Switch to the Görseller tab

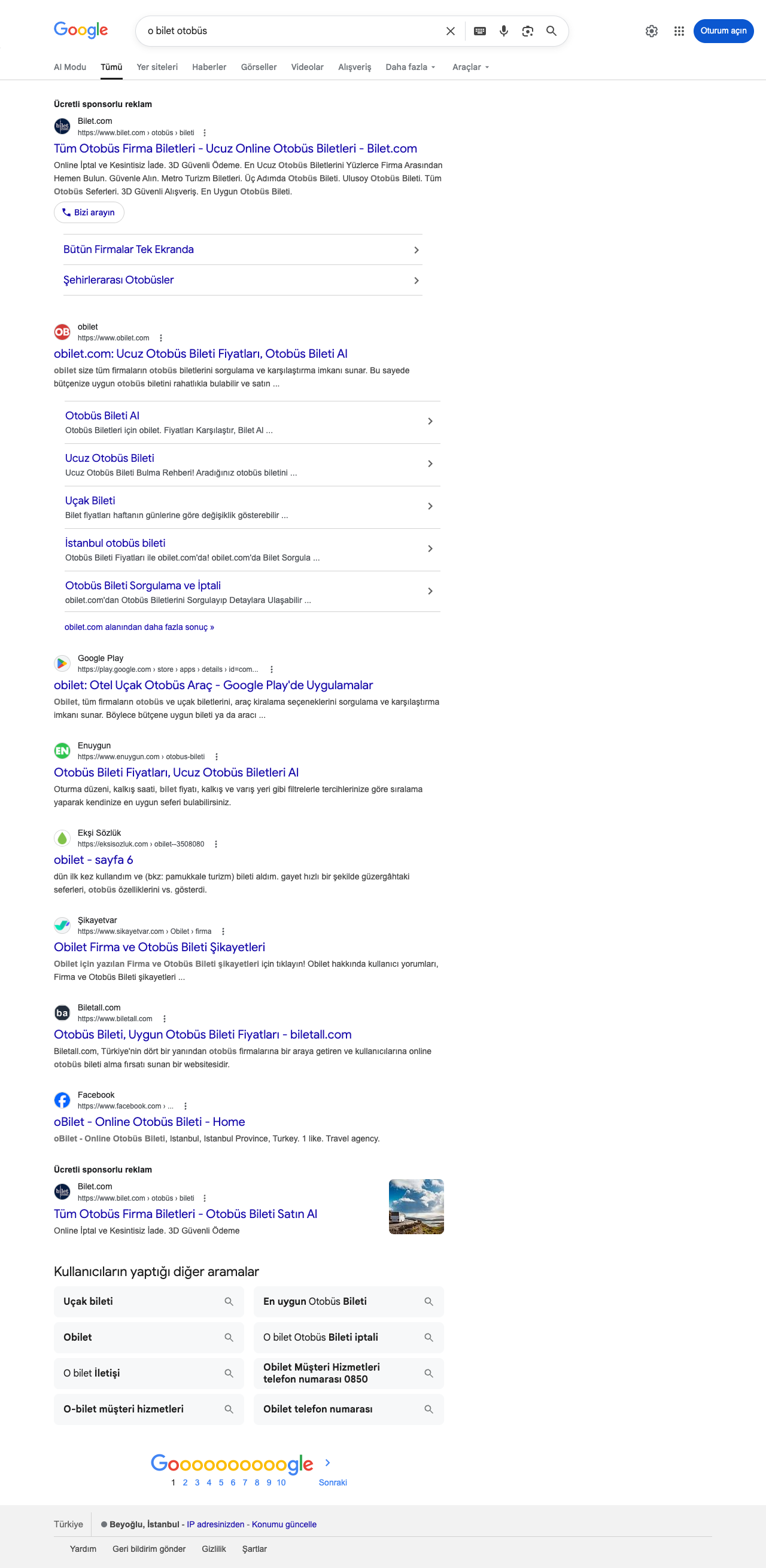259,67
